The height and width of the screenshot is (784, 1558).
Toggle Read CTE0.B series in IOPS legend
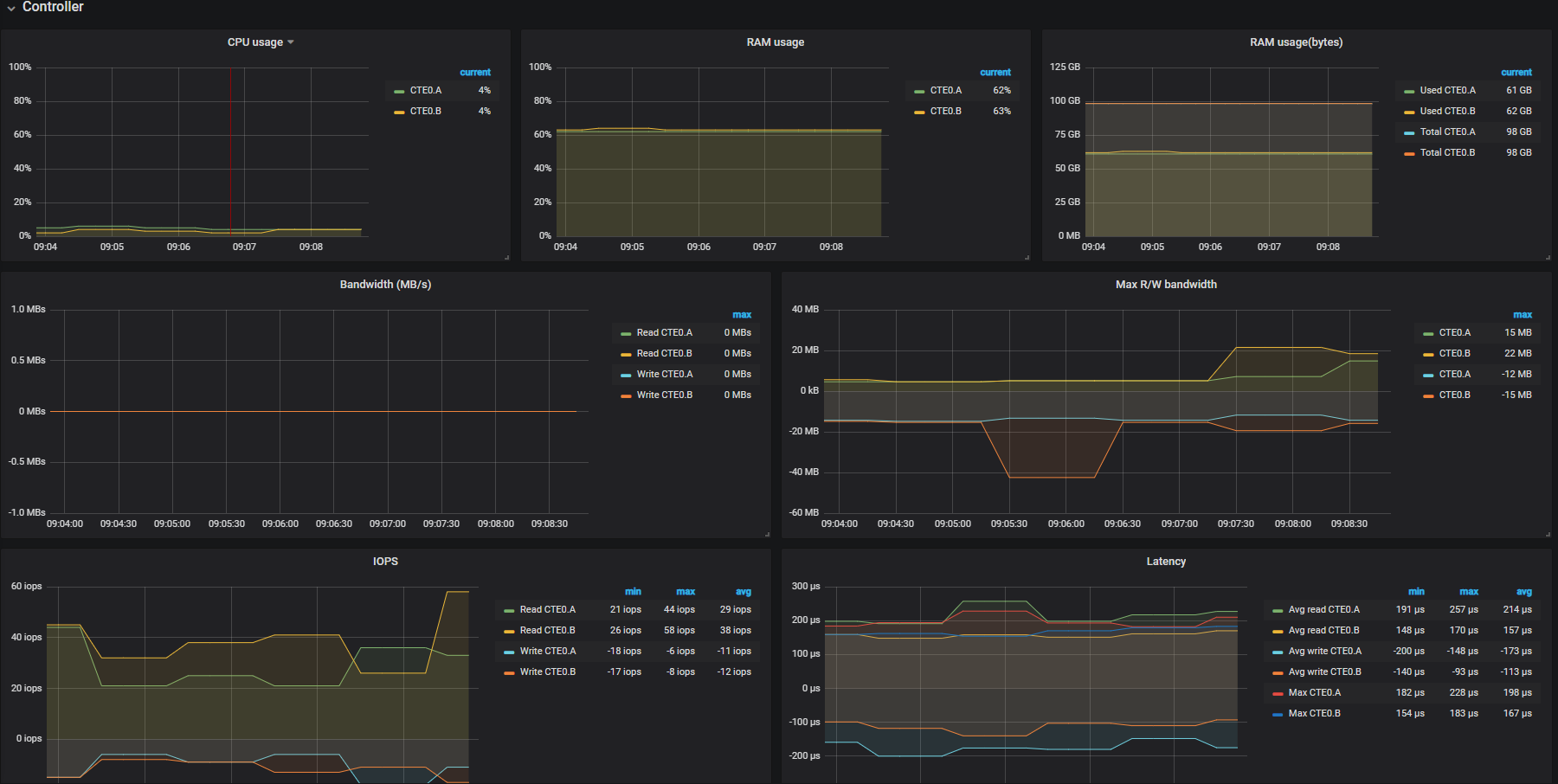548,631
